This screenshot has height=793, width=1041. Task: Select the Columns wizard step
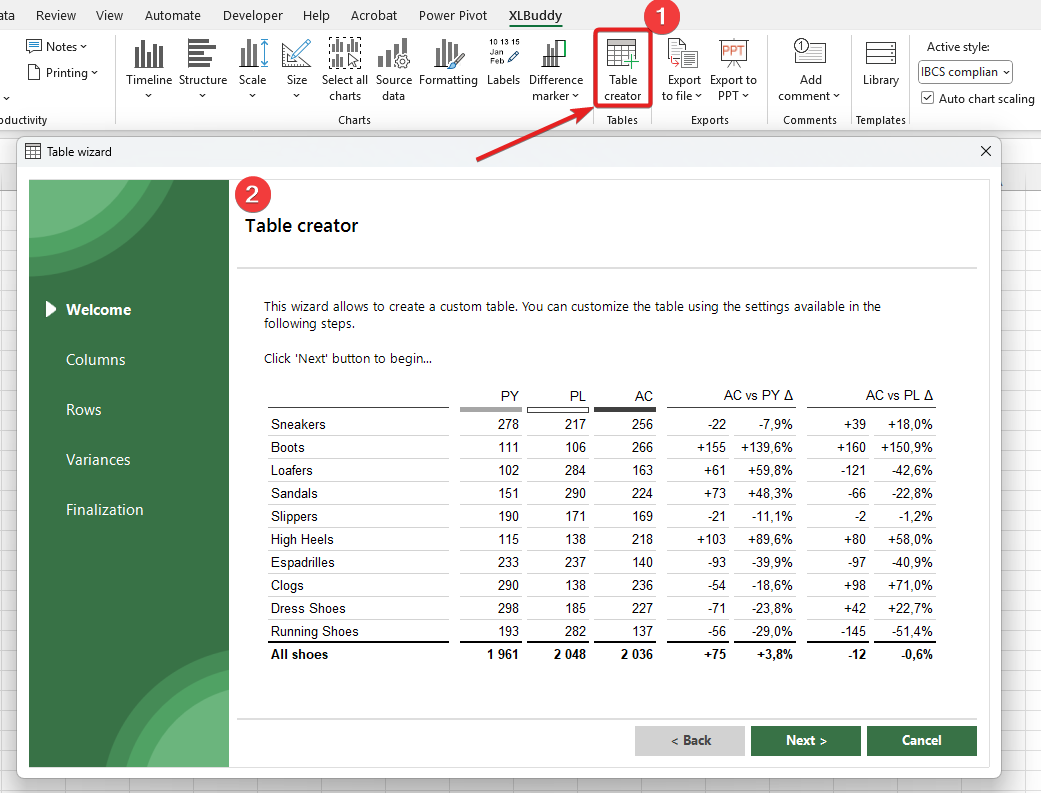click(x=96, y=360)
